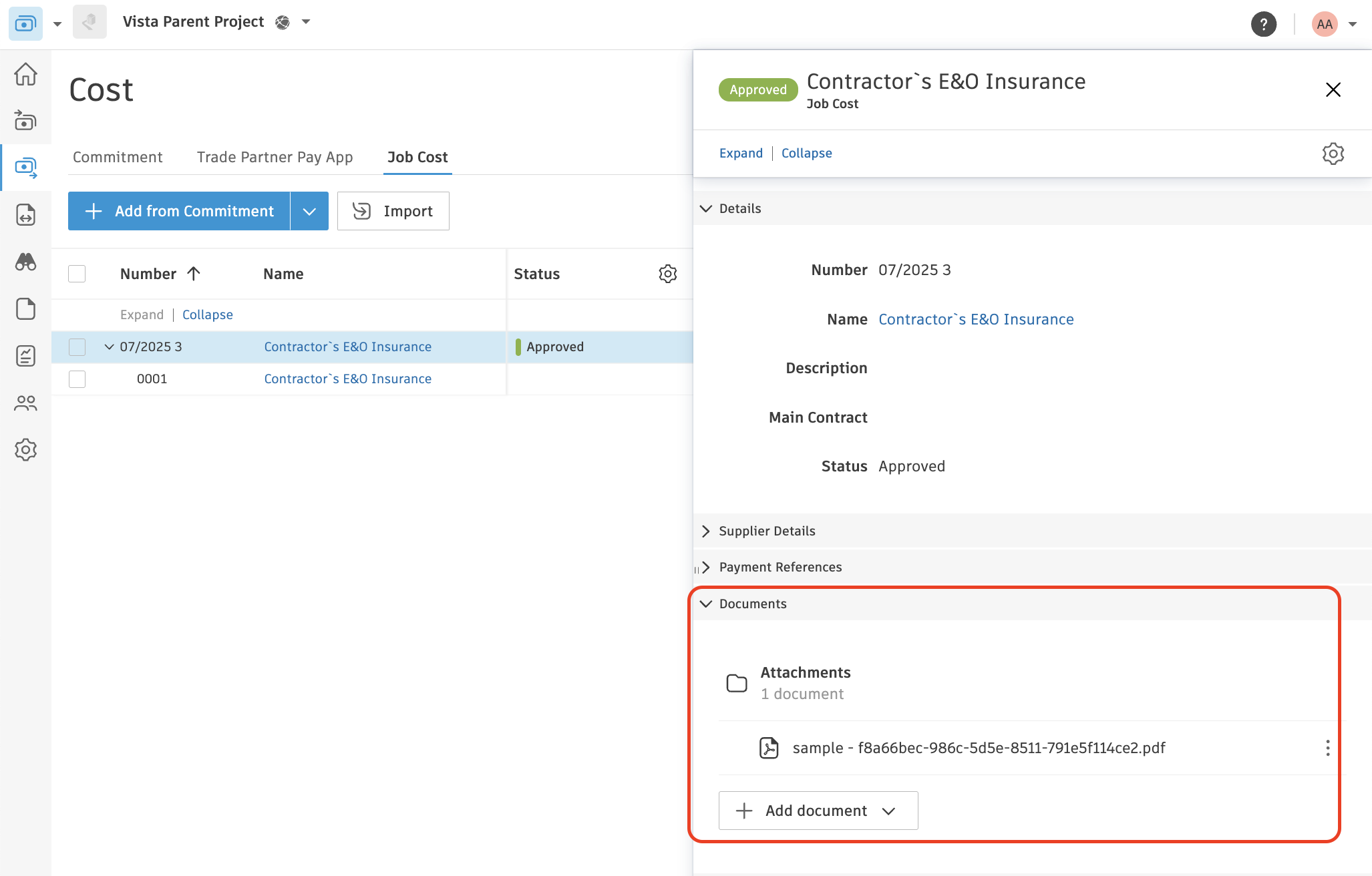
Task: Open the Settings gear in the sidebar
Action: pos(25,449)
